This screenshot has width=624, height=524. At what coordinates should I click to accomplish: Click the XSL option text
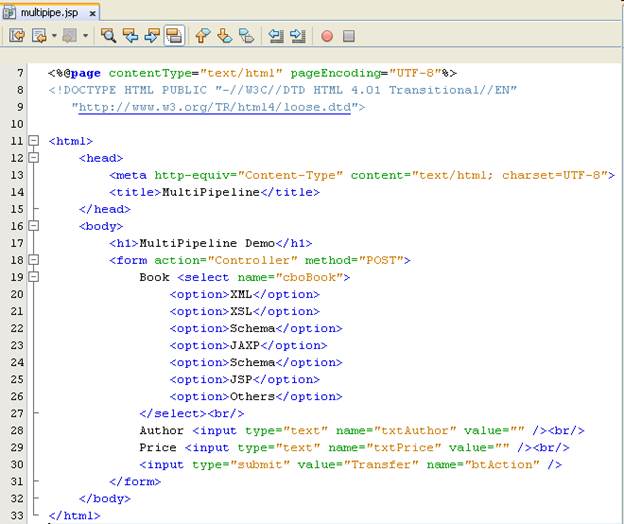point(241,312)
